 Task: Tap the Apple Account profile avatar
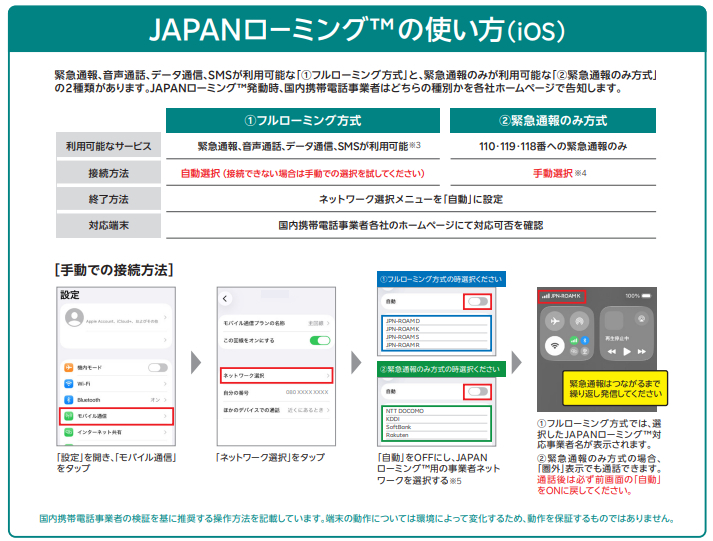[73, 318]
